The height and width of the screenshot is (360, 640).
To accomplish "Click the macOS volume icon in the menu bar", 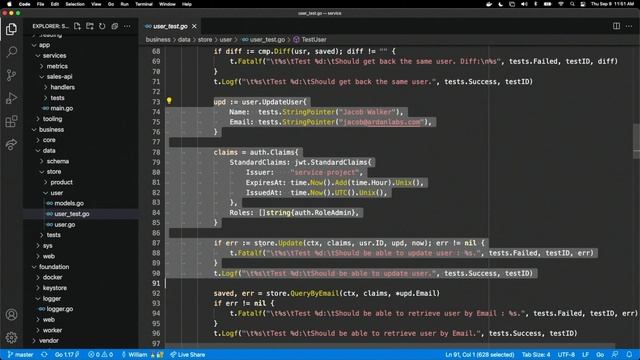I will coord(524,4).
